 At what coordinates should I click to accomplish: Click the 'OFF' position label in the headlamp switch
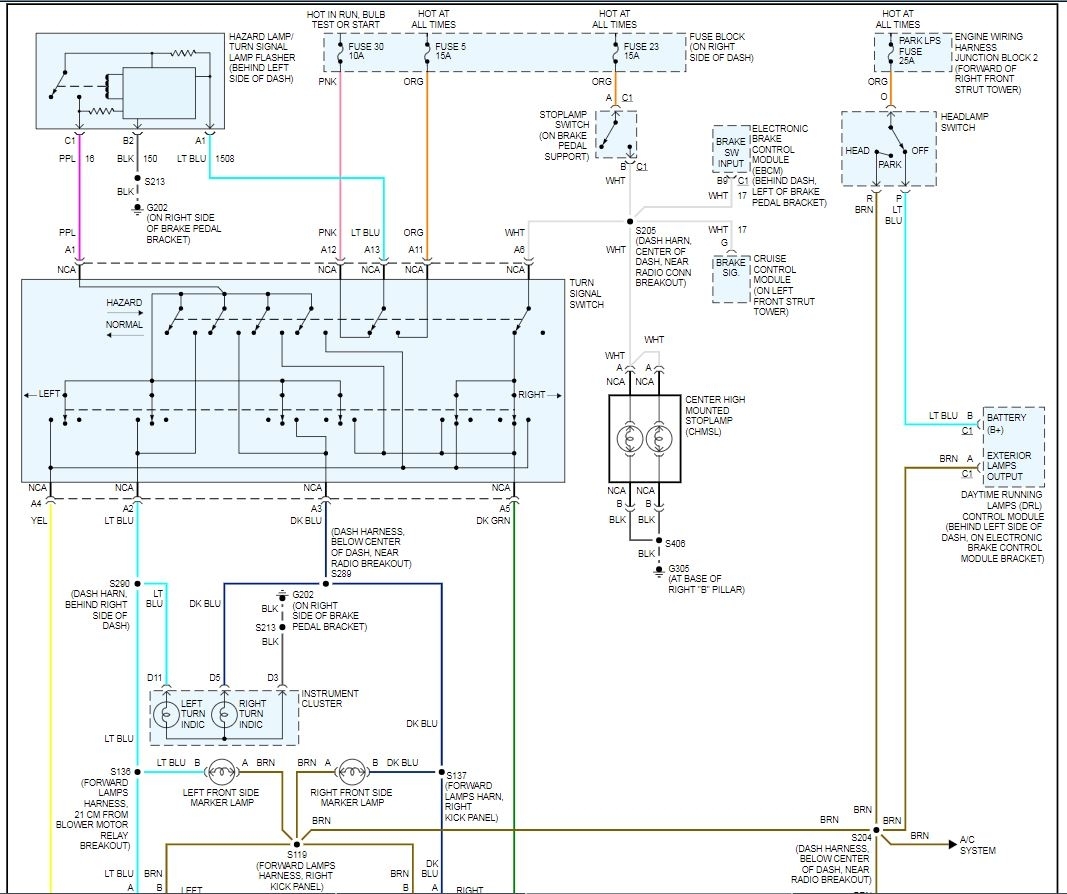pyautogui.click(x=919, y=150)
